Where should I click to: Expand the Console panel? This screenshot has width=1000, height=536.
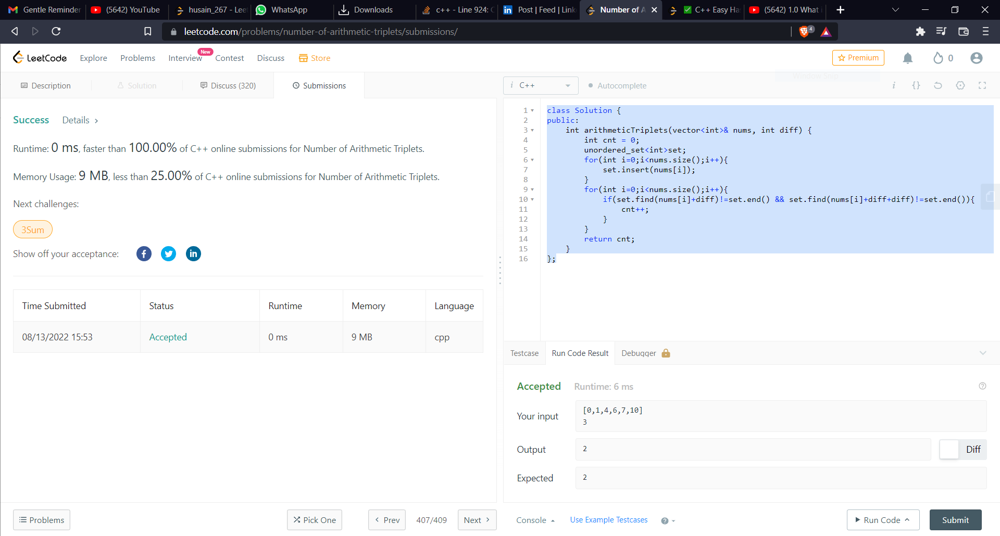535,520
